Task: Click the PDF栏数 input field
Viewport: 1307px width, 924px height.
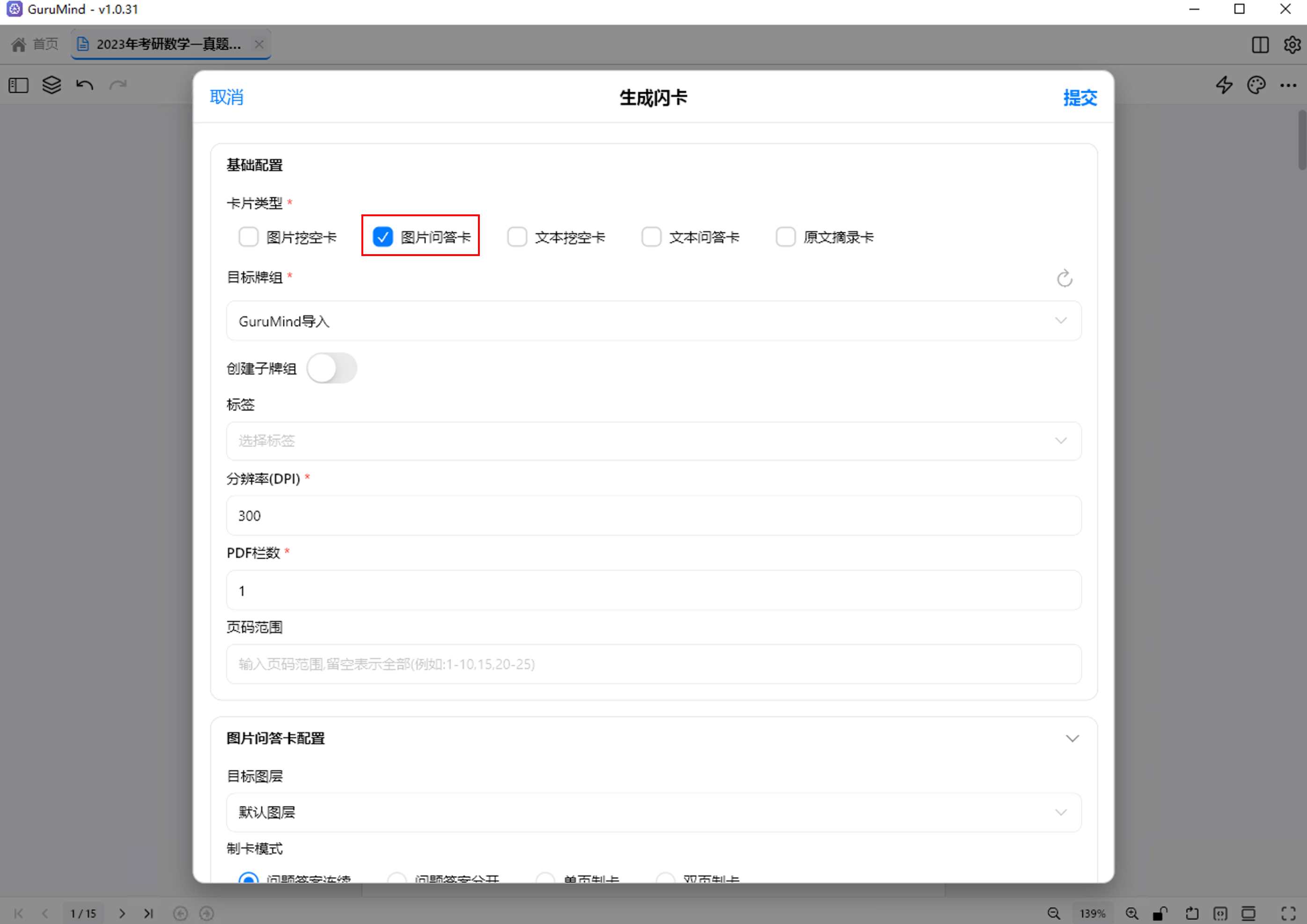Action: pos(653,590)
